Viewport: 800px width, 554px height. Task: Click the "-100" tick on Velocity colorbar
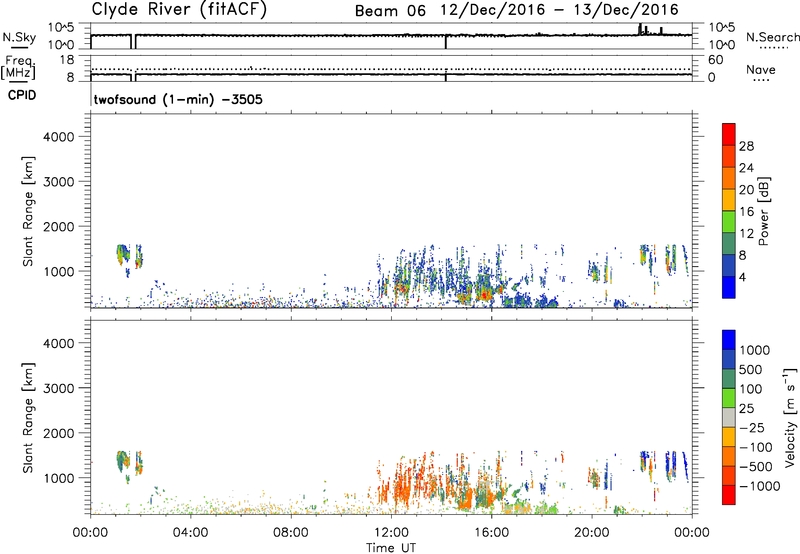(756, 447)
